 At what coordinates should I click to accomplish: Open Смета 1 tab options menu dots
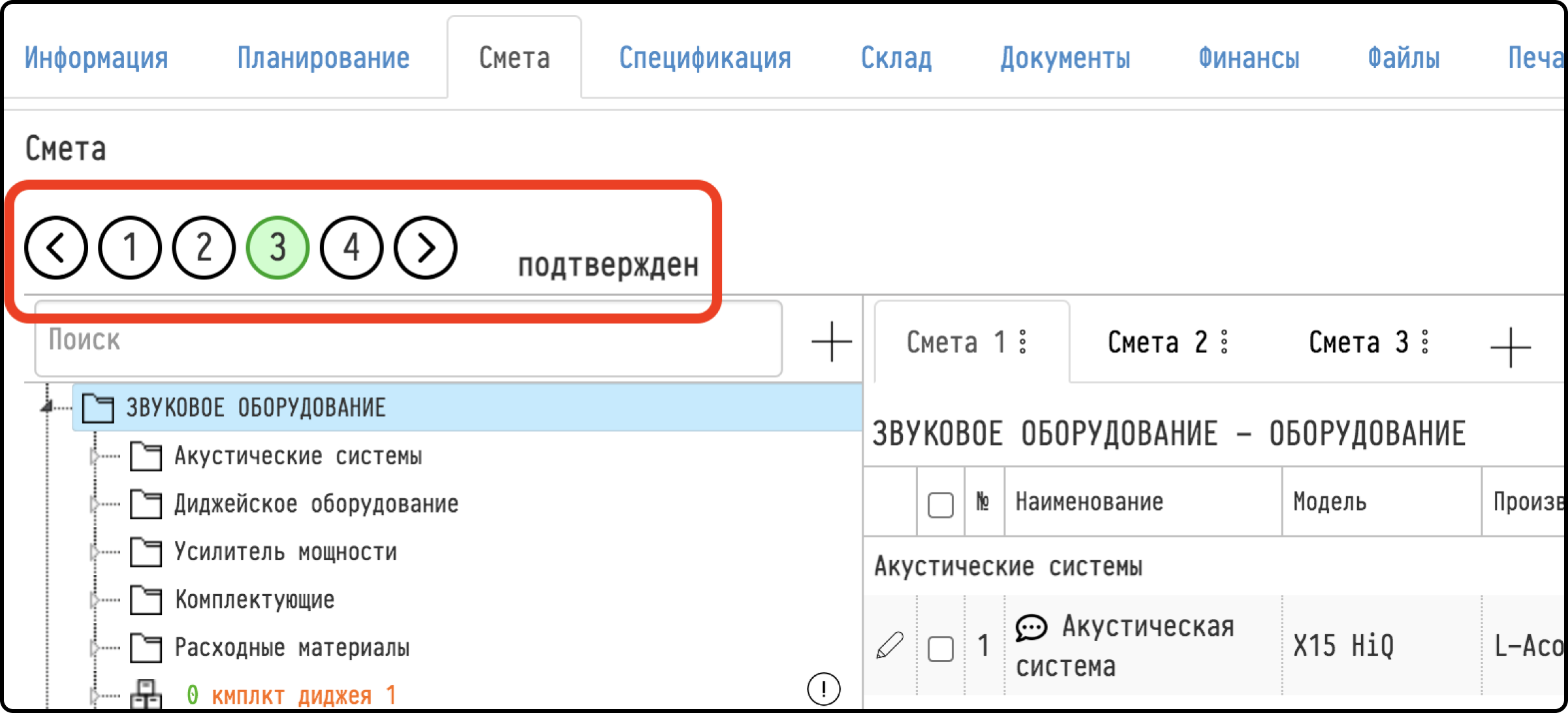(x=1023, y=342)
